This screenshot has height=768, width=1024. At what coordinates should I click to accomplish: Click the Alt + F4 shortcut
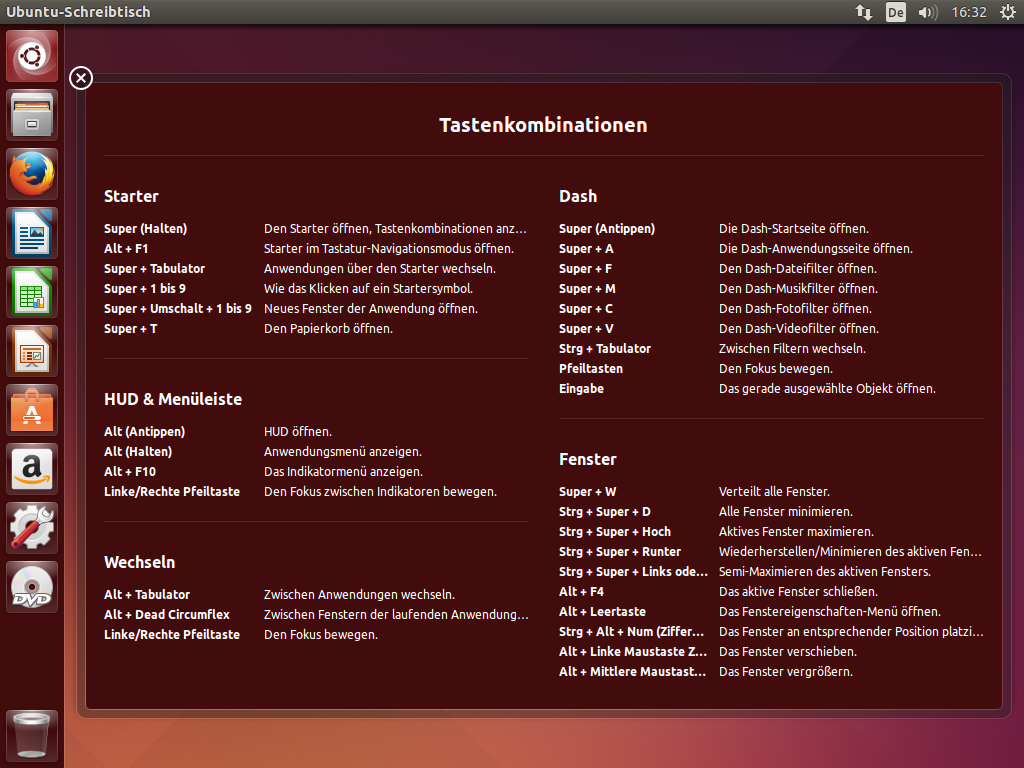[x=581, y=592]
